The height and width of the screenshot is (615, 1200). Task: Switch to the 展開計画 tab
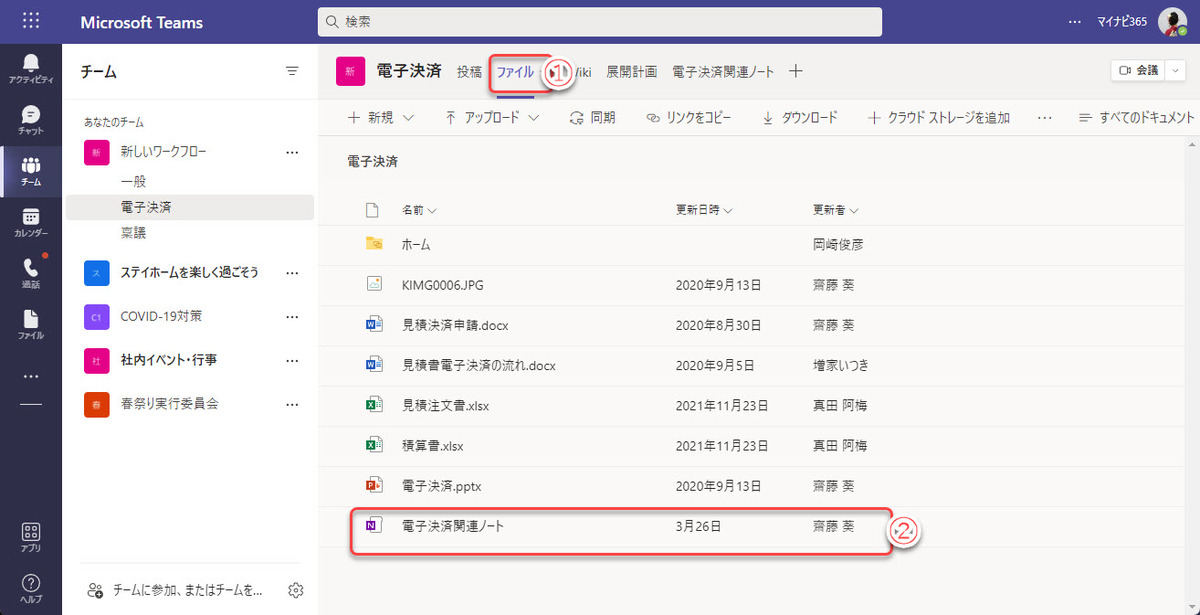click(631, 71)
